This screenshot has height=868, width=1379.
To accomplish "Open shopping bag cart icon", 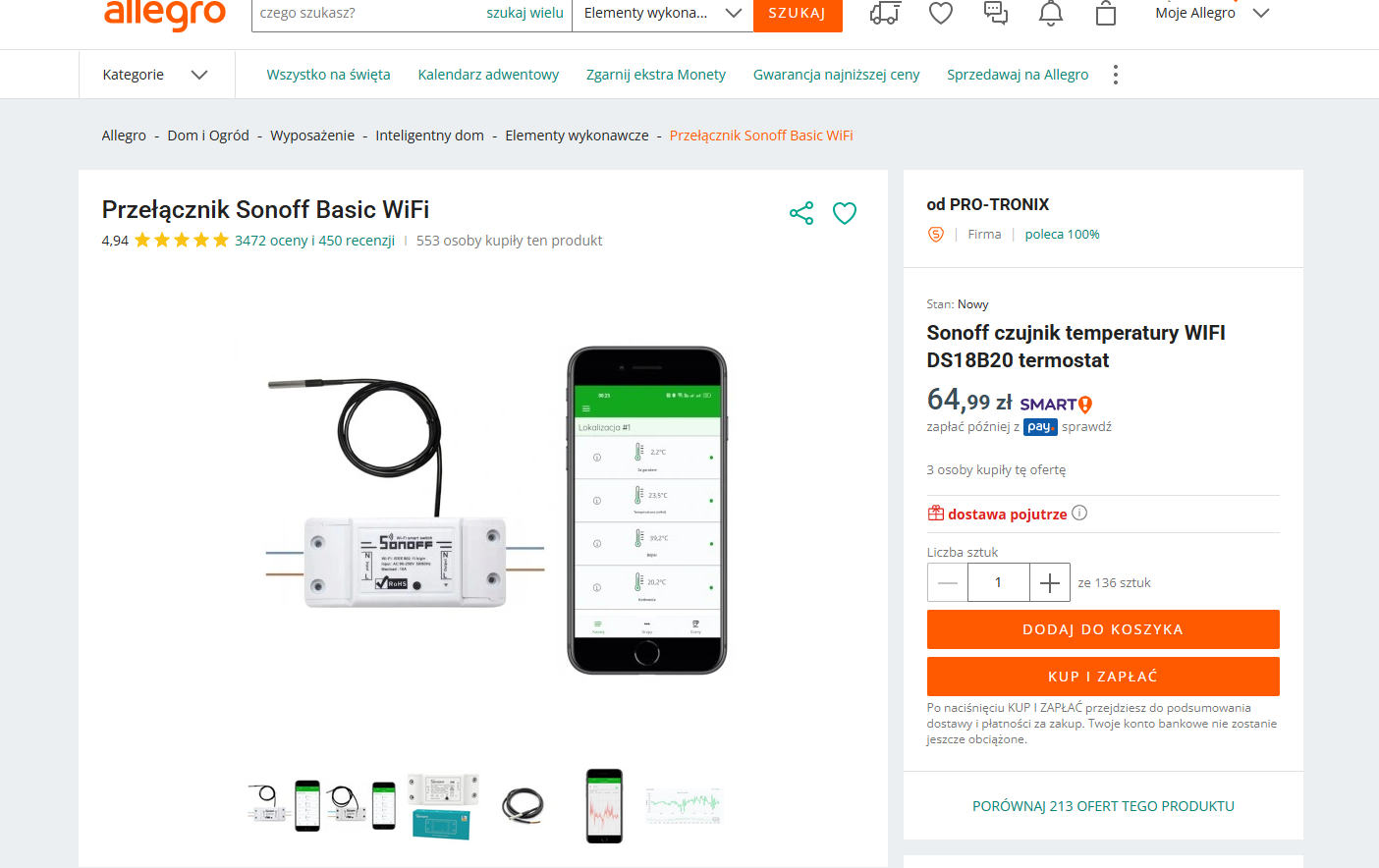I will tap(1106, 13).
